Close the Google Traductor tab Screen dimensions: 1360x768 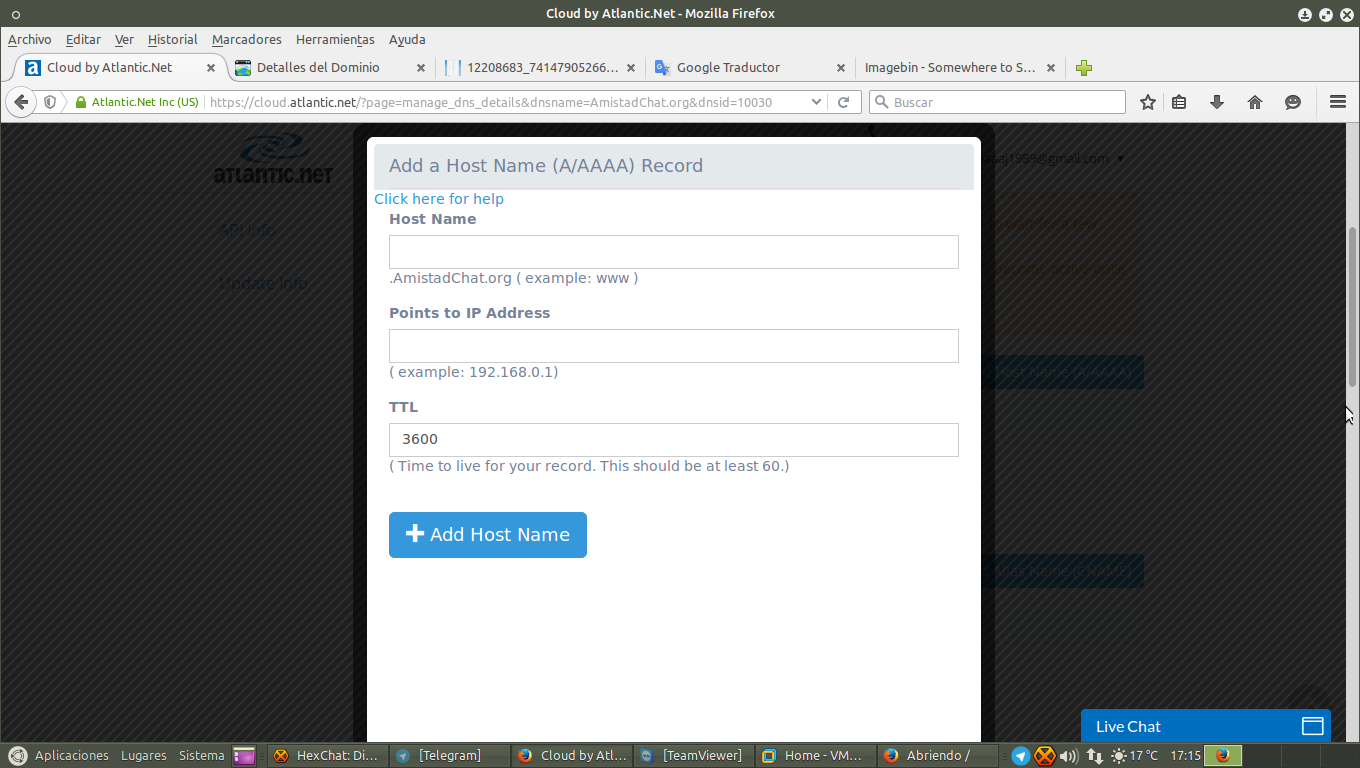pos(841,68)
